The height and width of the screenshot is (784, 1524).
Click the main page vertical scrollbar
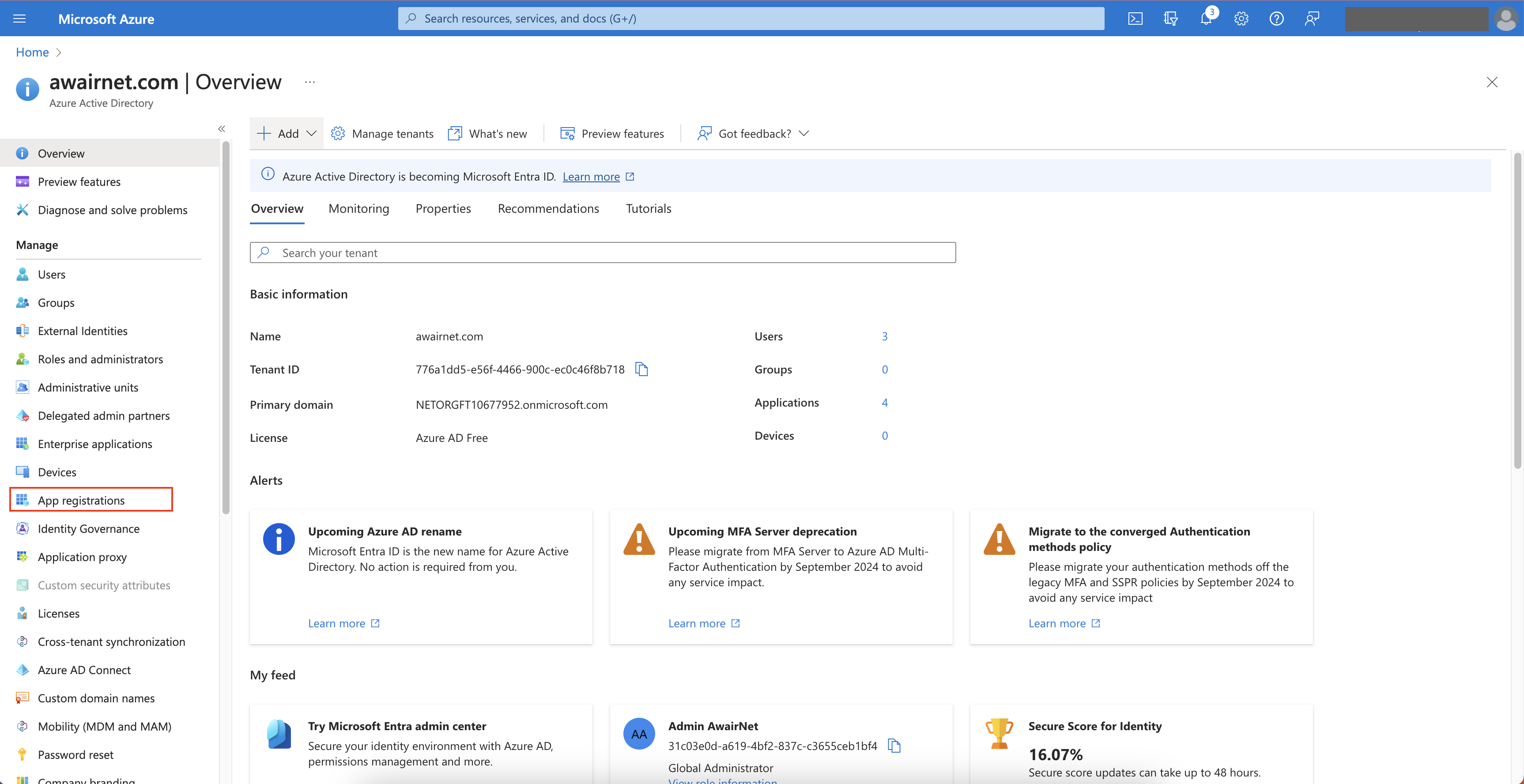click(1517, 310)
